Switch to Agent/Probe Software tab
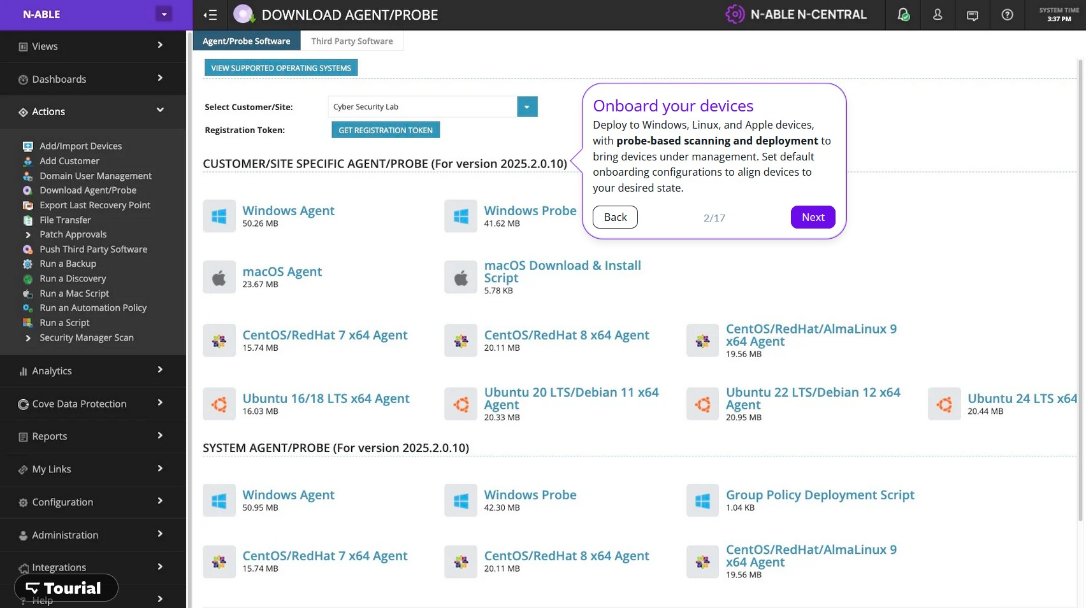Viewport: 1086px width, 608px height. pos(247,41)
